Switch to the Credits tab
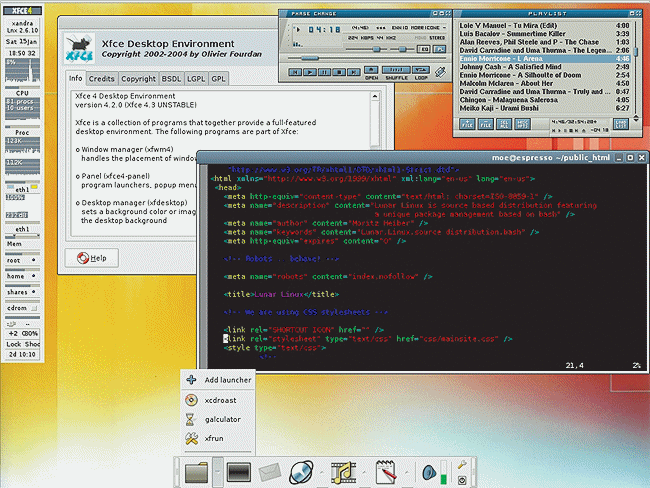This screenshot has width=650, height=488. pos(102,79)
